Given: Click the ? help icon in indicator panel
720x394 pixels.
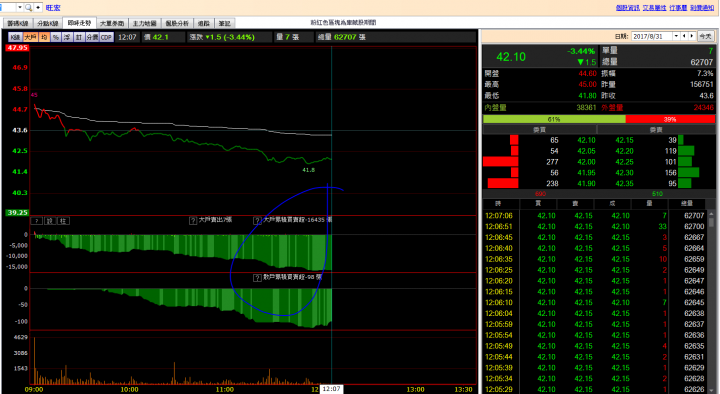Looking at the screenshot, I should (37, 221).
